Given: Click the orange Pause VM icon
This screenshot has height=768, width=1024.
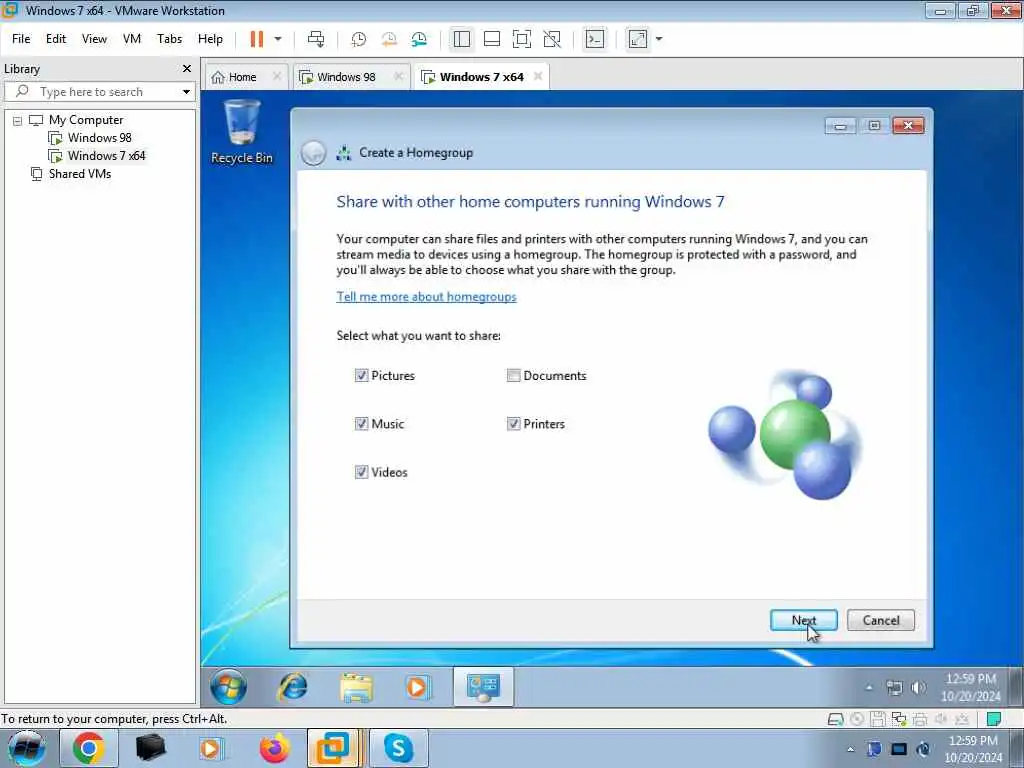Looking at the screenshot, I should [257, 39].
